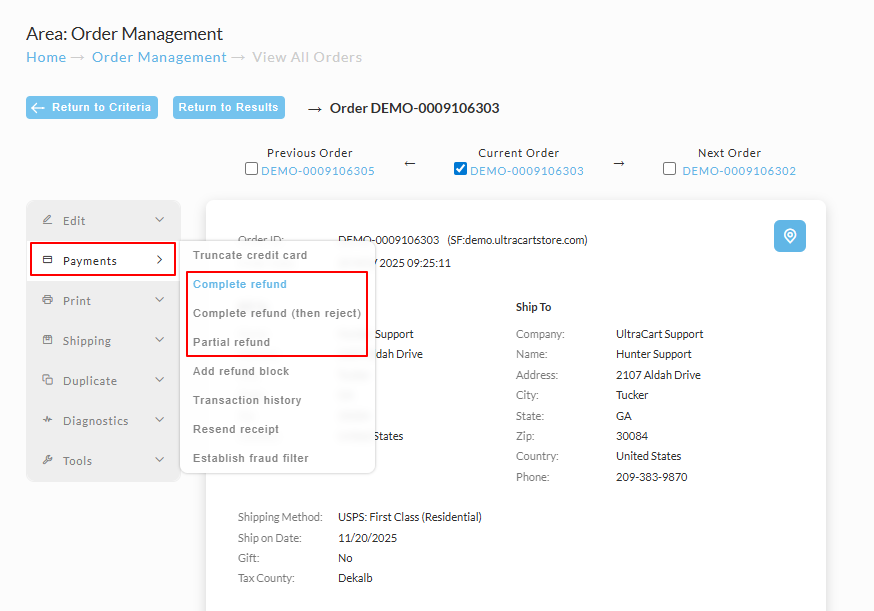Select Add refund block menu item
The height and width of the screenshot is (611, 874).
point(241,371)
